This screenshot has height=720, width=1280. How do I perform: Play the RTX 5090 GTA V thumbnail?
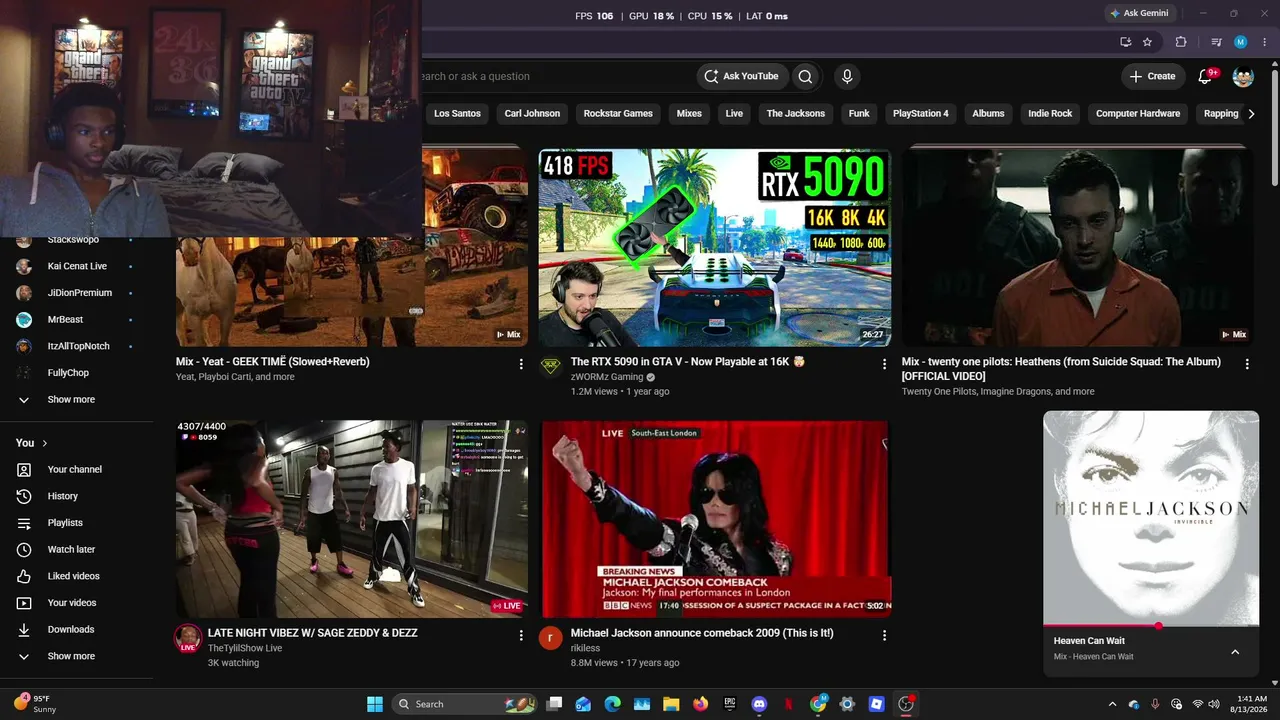pos(715,247)
